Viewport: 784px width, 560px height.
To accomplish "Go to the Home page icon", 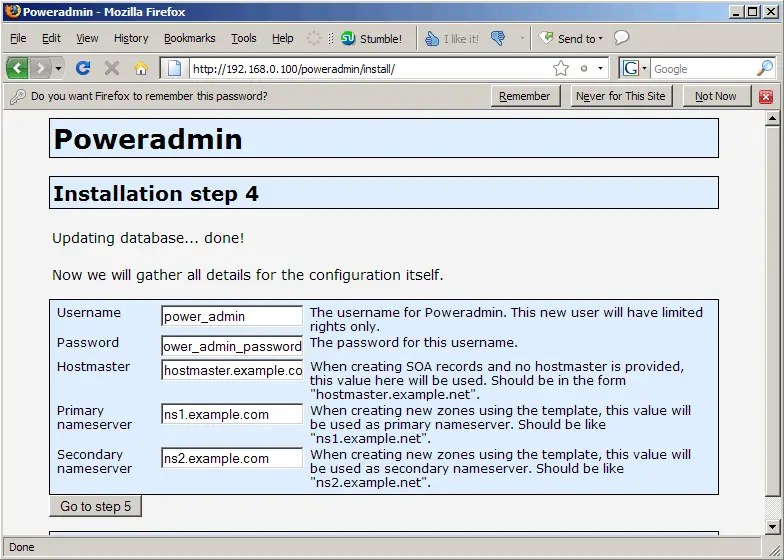I will click(141, 68).
